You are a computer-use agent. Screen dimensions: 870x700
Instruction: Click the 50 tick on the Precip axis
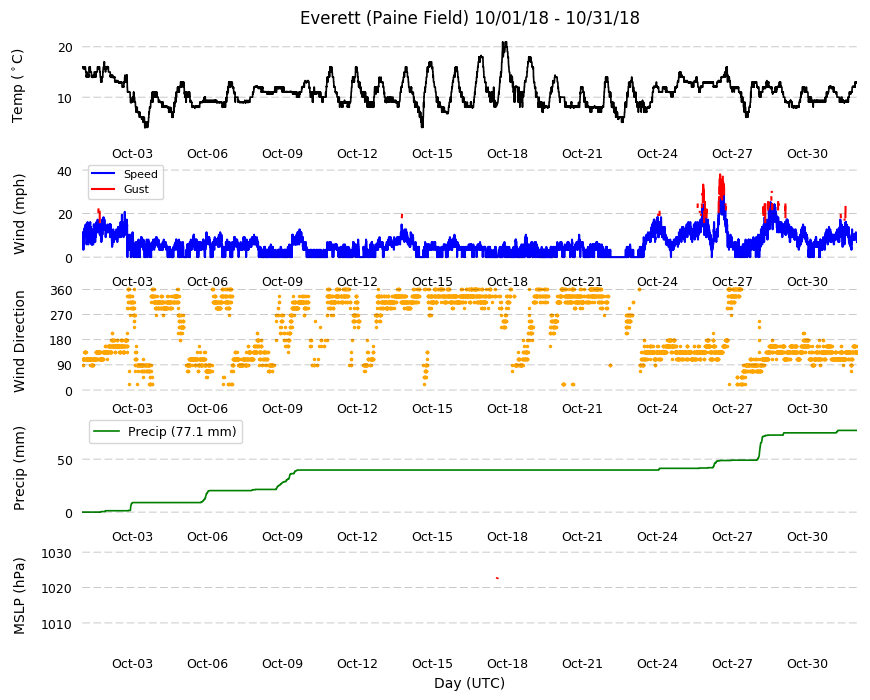[x=65, y=460]
